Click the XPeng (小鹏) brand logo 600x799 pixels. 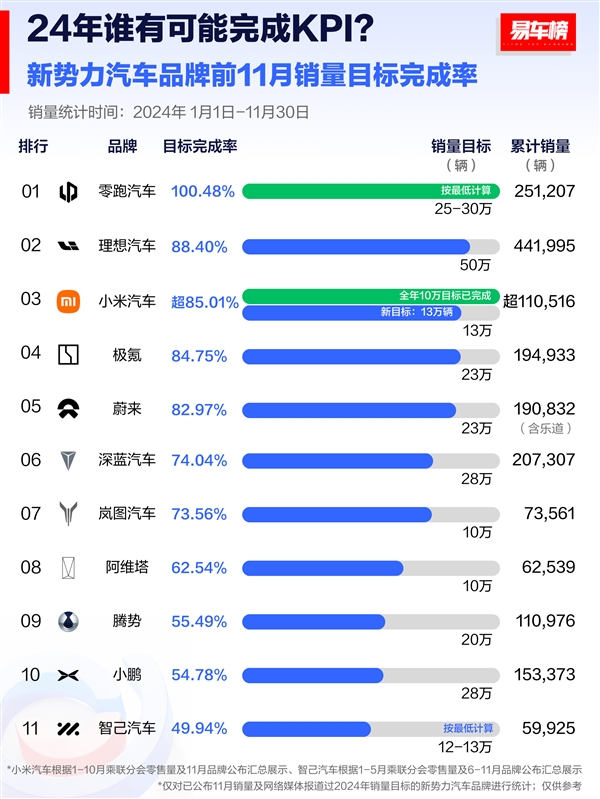68,675
